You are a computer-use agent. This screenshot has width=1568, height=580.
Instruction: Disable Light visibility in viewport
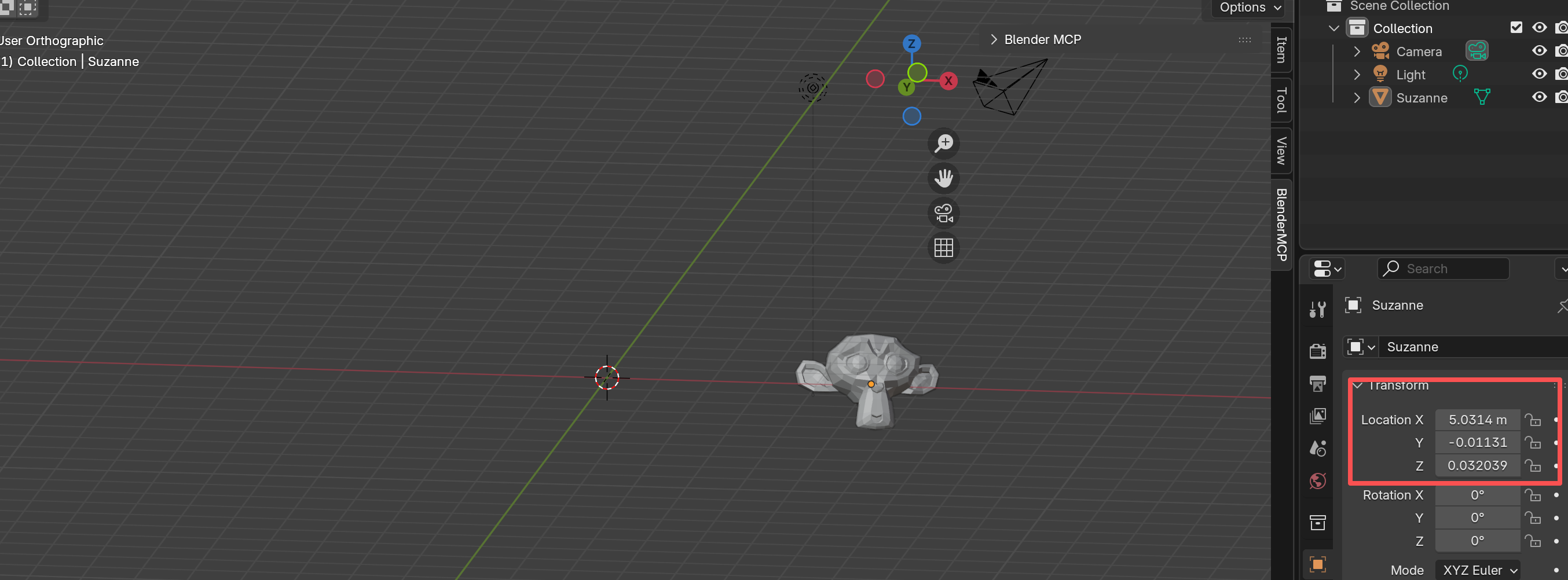1540,74
